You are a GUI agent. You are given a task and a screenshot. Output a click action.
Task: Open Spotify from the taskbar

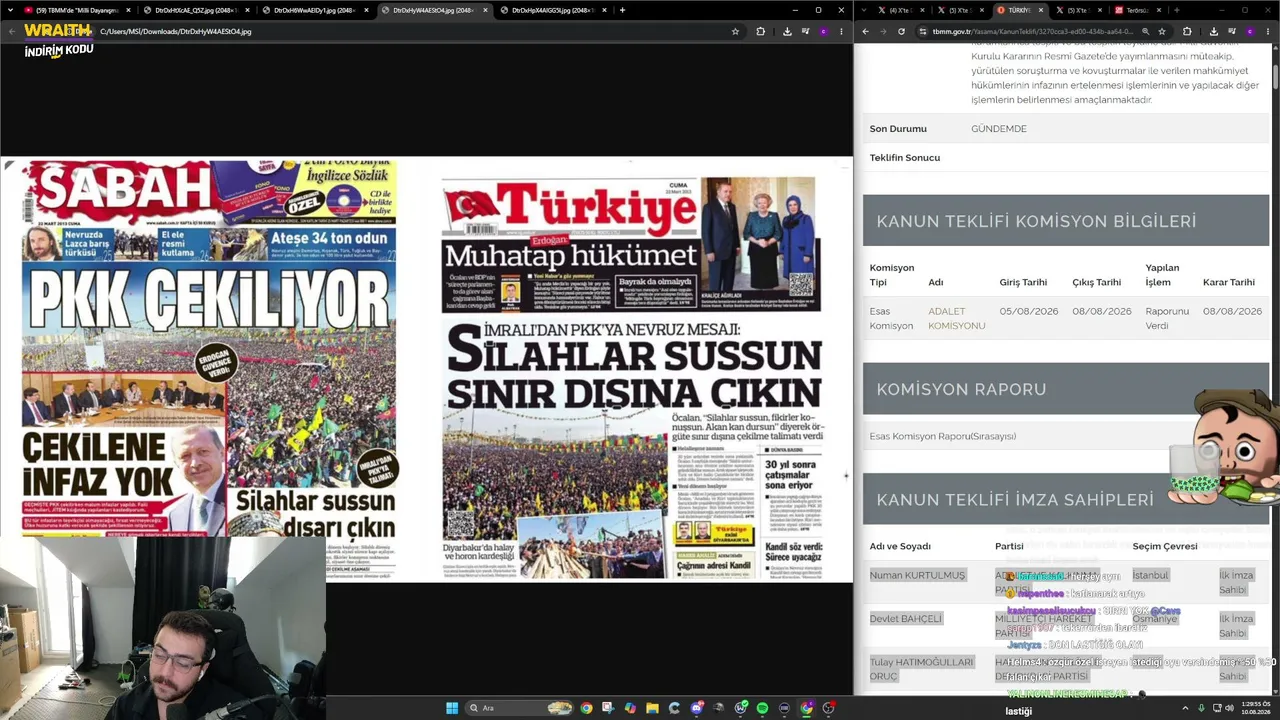tap(762, 708)
